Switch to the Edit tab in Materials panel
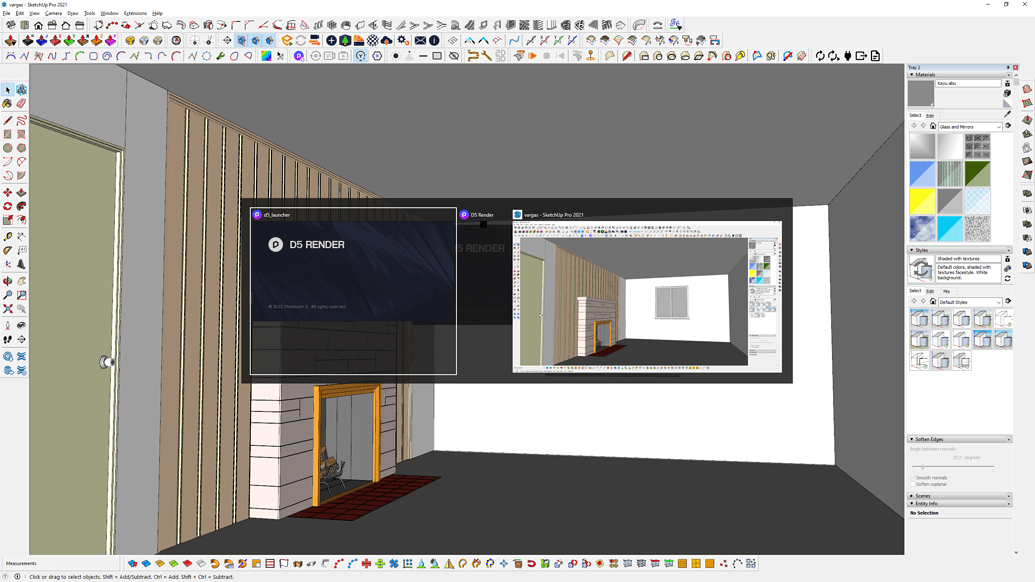The image size is (1035, 582). [929, 116]
